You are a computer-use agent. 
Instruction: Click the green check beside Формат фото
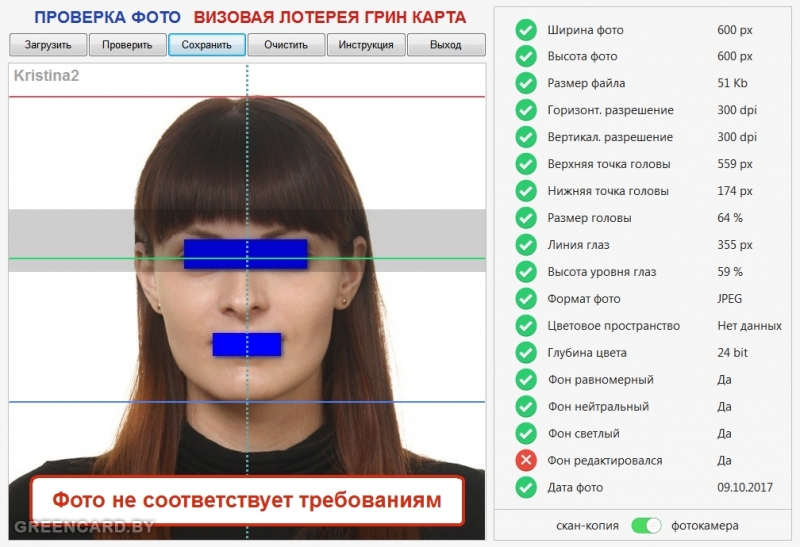click(526, 298)
